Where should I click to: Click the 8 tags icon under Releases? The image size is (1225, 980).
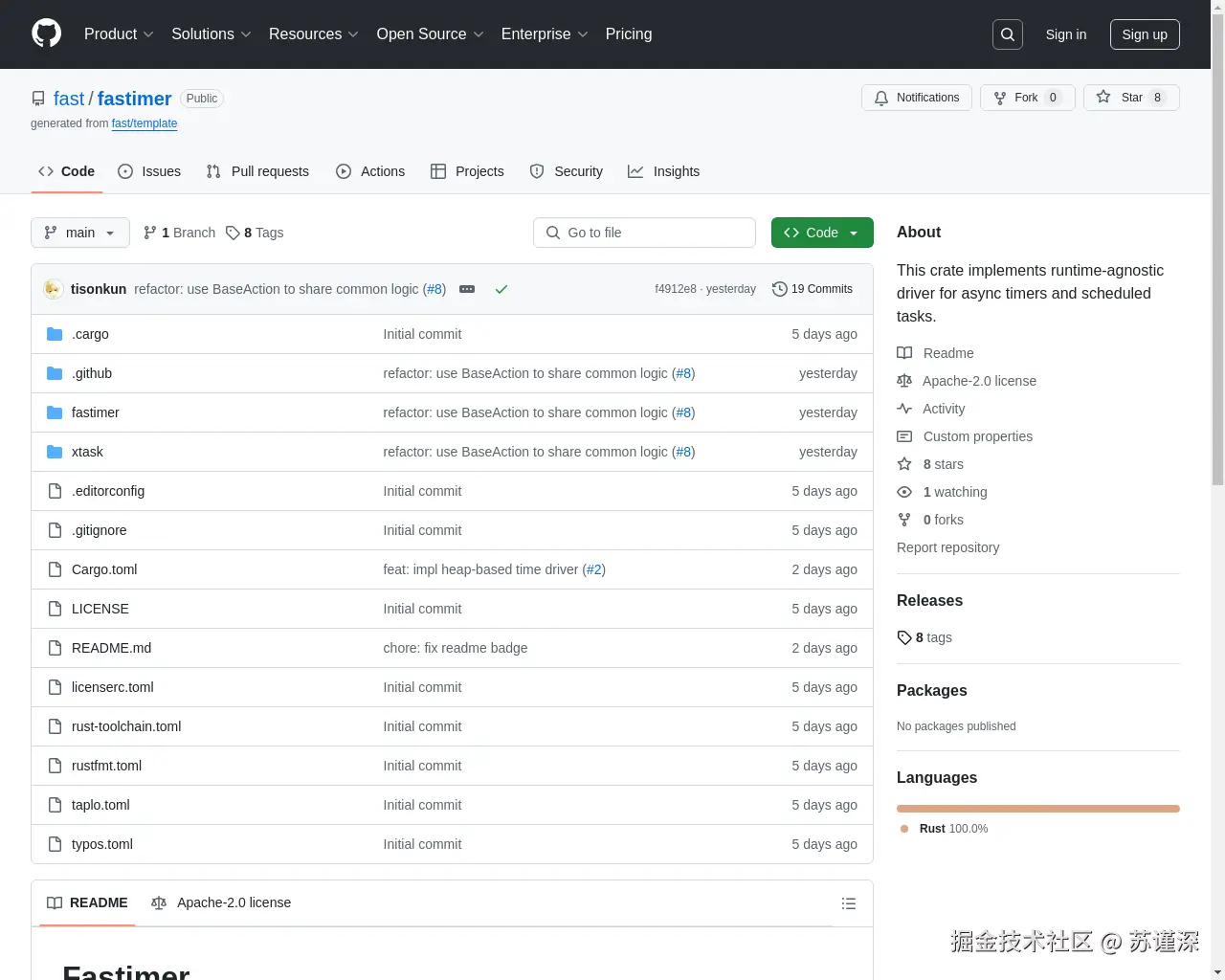pos(904,637)
